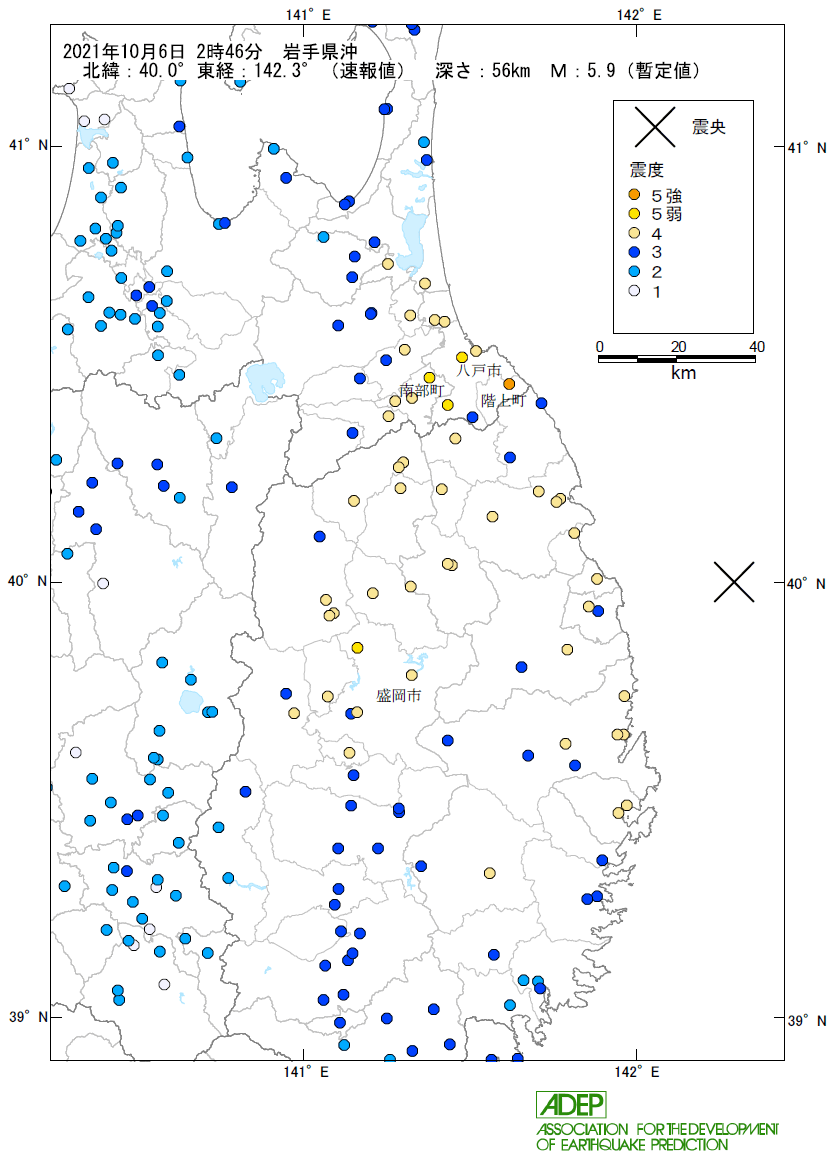Click the 階上町 town label
The height and width of the screenshot is (1161, 838).
[x=503, y=401]
